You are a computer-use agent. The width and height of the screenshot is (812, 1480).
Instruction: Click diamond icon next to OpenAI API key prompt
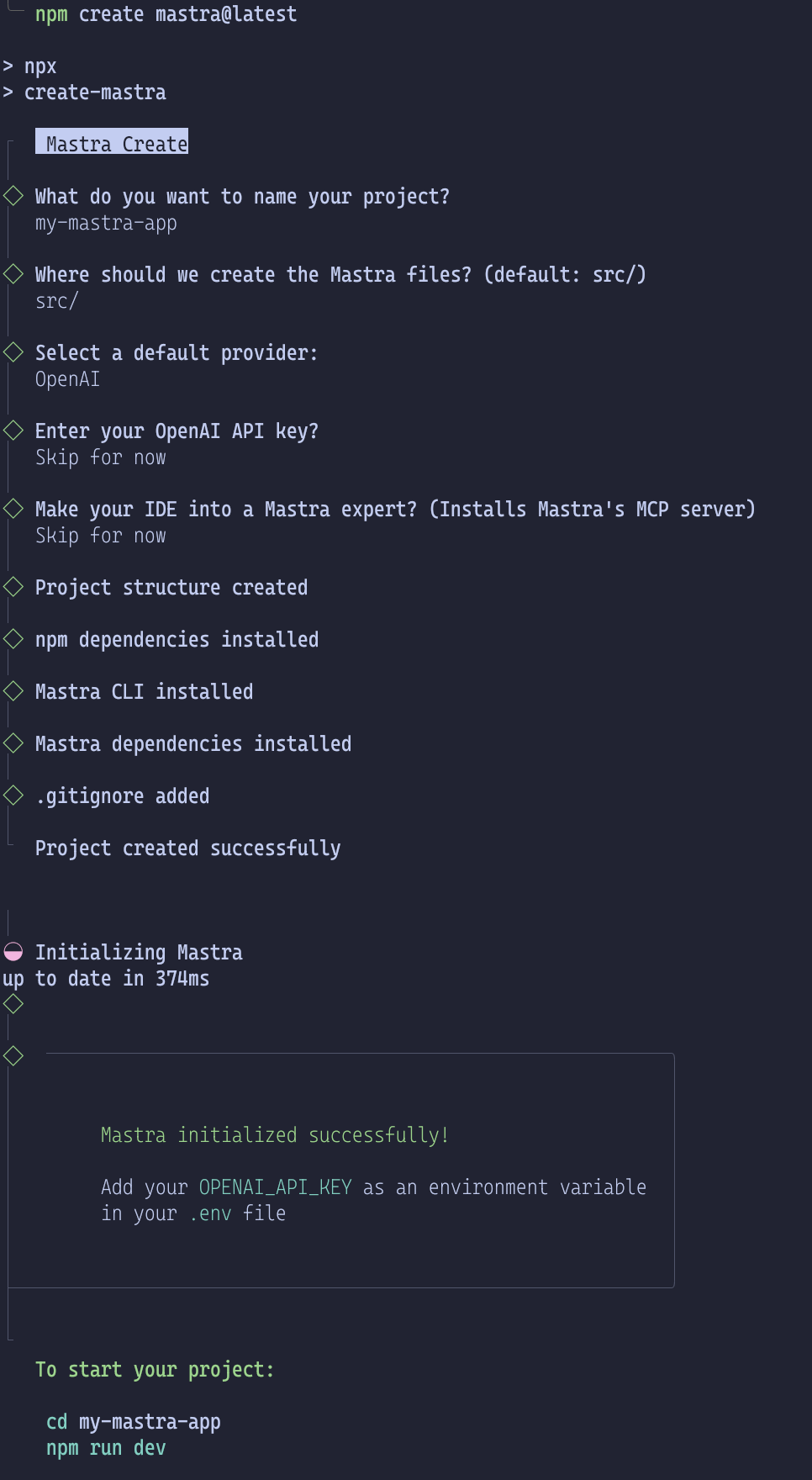(13, 431)
